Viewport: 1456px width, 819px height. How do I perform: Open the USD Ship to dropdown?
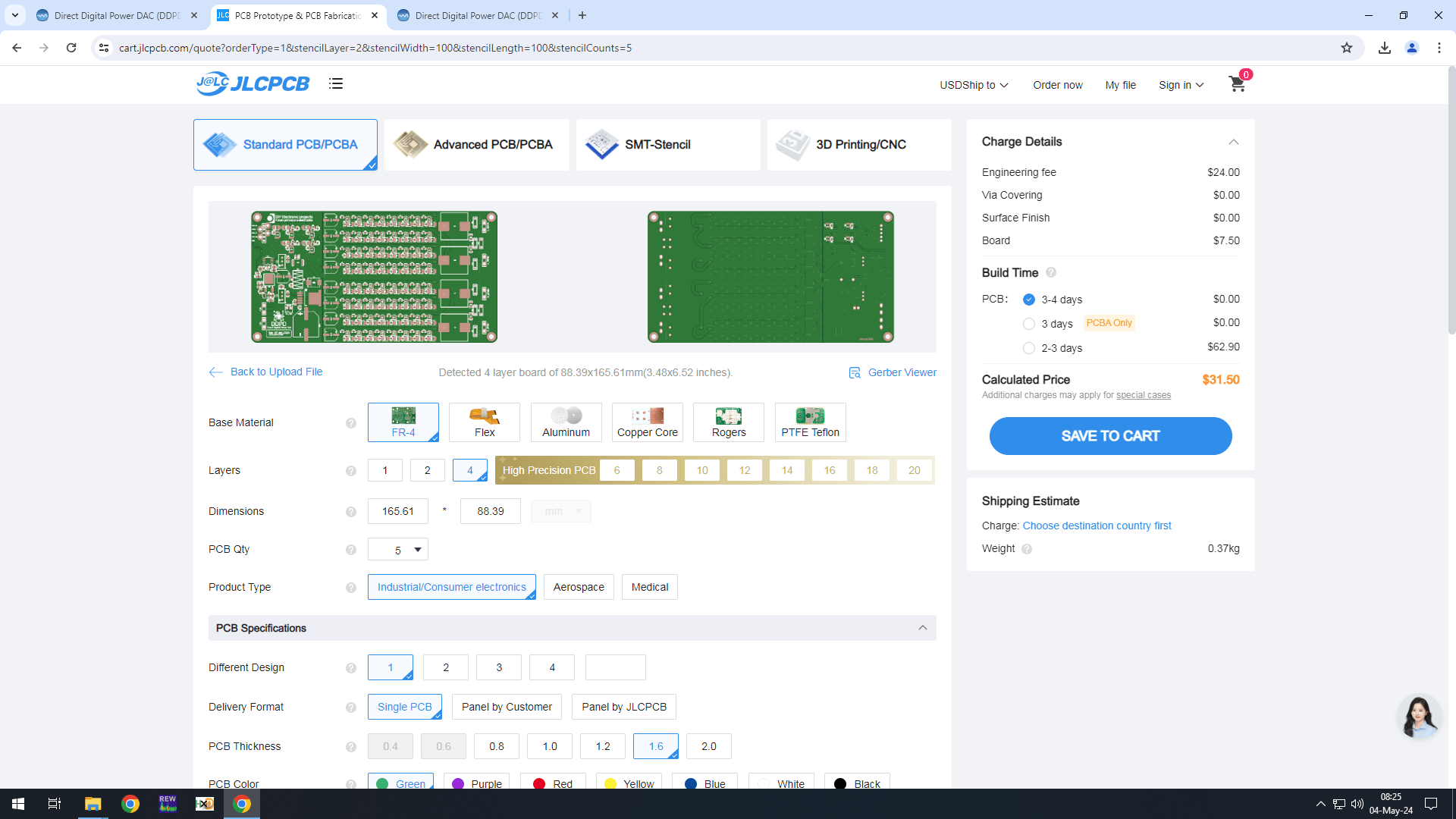(x=974, y=85)
